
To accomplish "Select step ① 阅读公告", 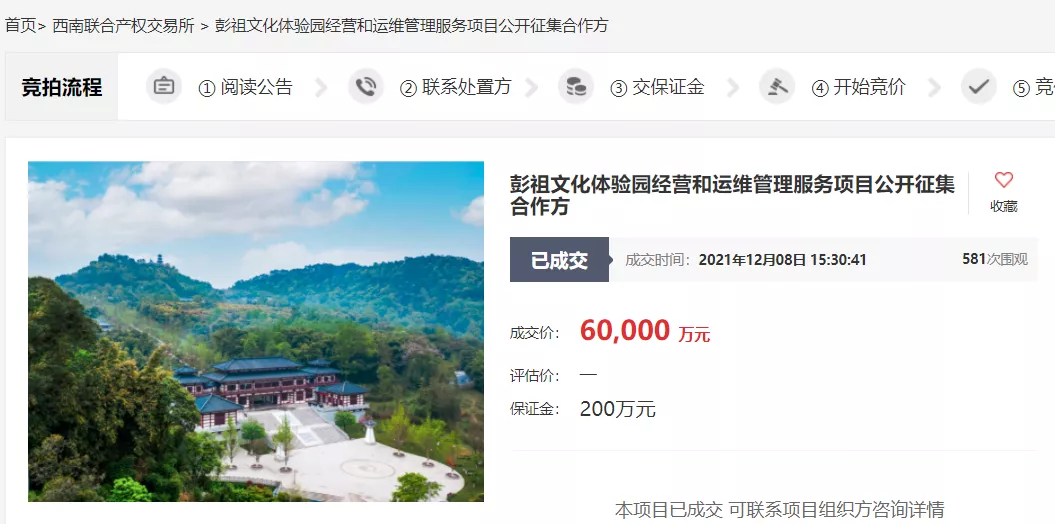I will tap(245, 87).
